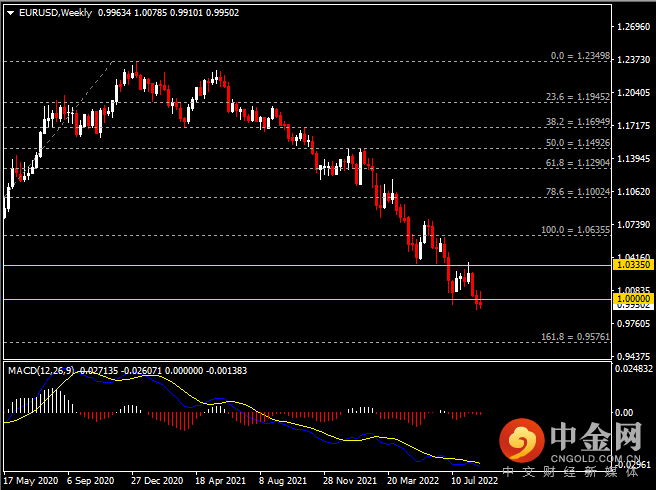This screenshot has width=656, height=490.
Task: Select the Fibonacci label 50.0 = 1.14926
Action: 577,143
